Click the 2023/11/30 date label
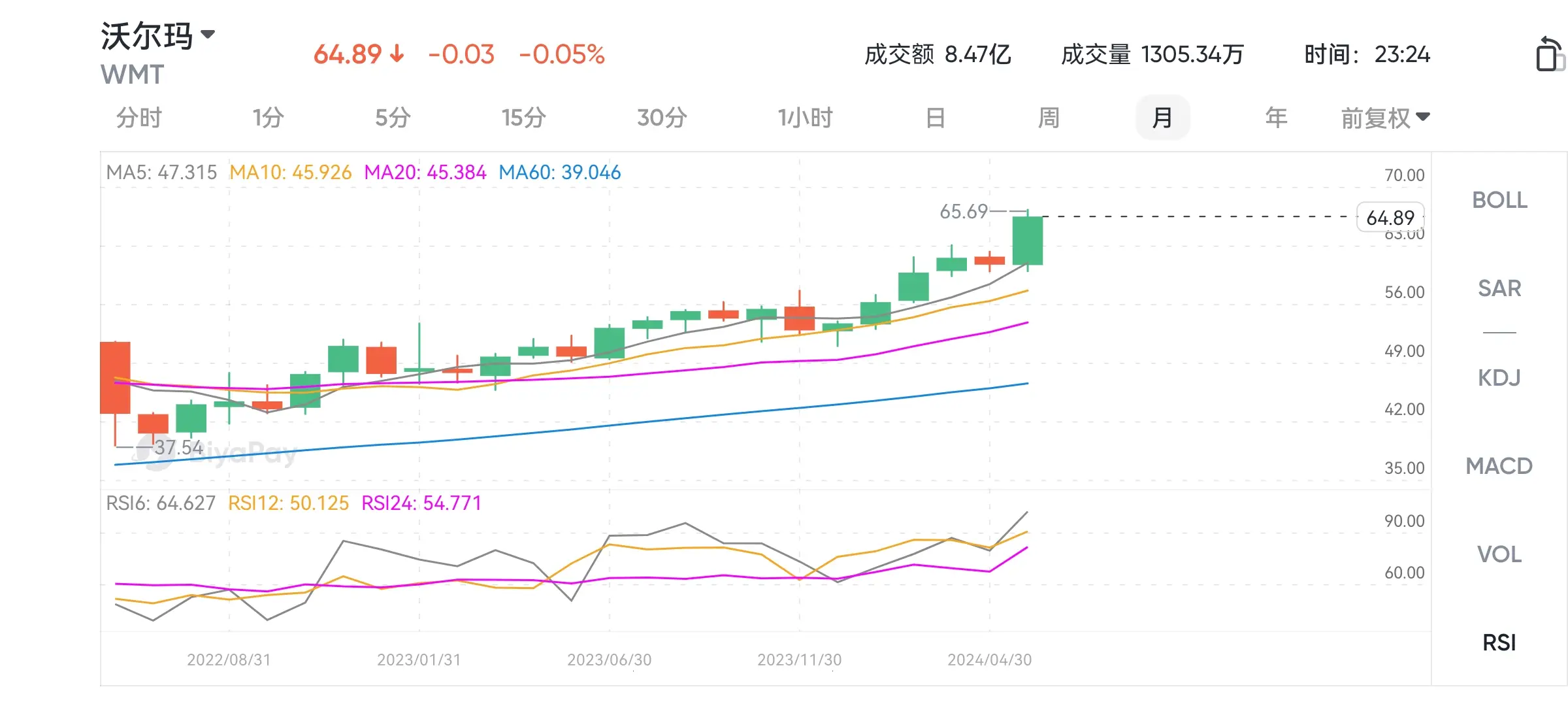Image resolution: width=1568 pixels, height=706 pixels. coord(800,660)
